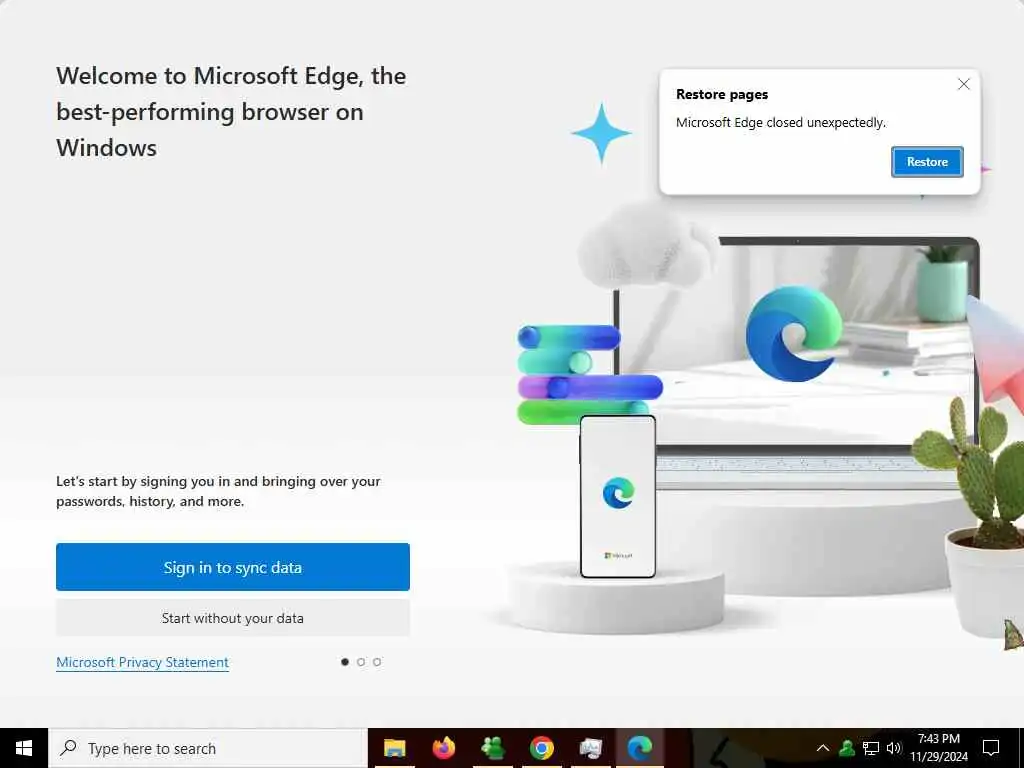Show hidden system tray icons
Image resolution: width=1024 pixels, height=768 pixels.
(x=823, y=748)
